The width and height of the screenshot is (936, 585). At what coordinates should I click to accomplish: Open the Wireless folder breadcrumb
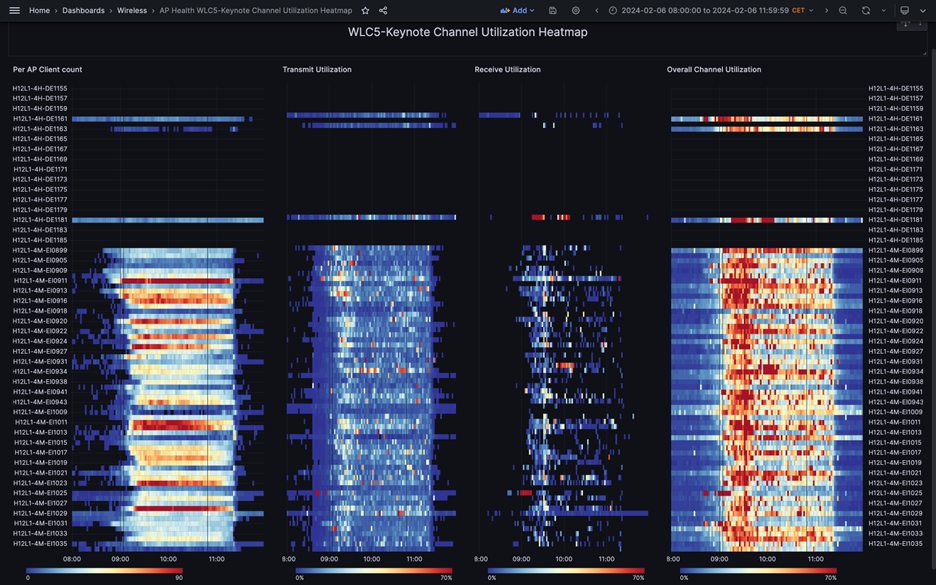pos(131,11)
